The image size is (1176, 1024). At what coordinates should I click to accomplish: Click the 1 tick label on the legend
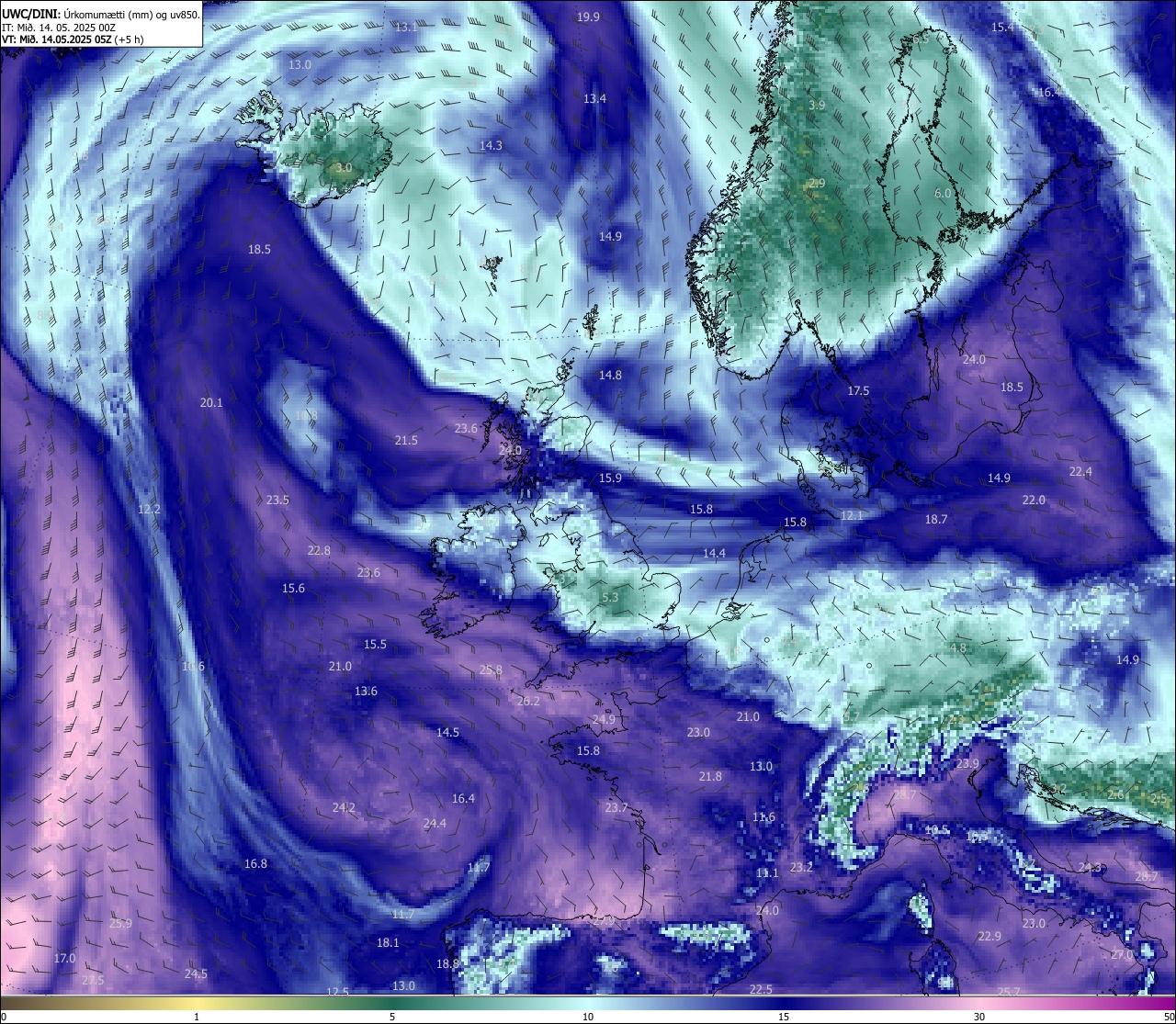point(197,1017)
